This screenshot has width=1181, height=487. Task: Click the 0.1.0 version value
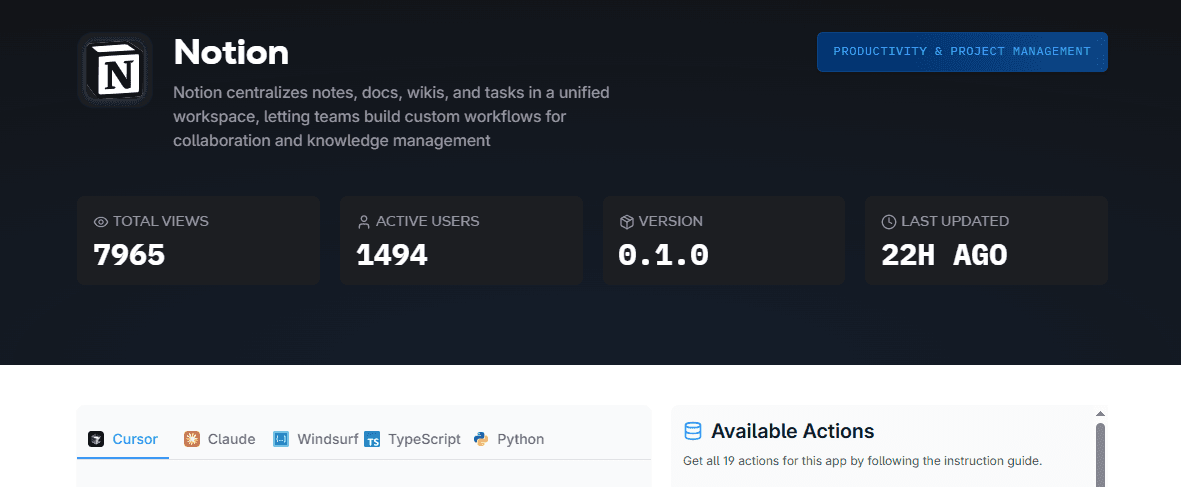(664, 255)
